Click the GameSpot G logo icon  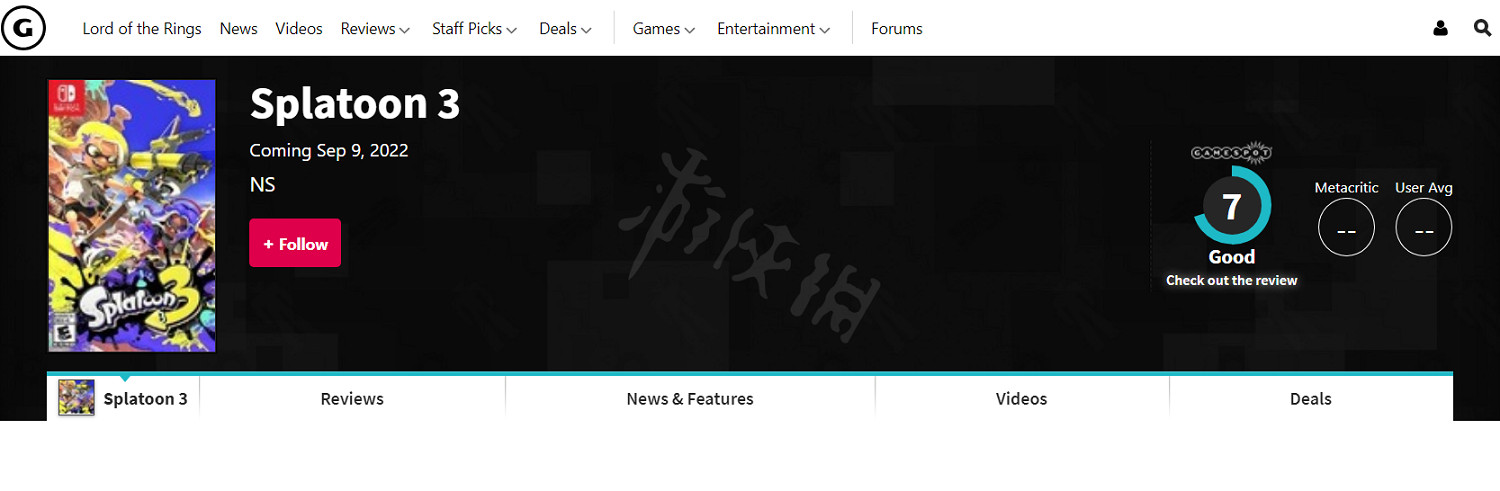point(23,29)
